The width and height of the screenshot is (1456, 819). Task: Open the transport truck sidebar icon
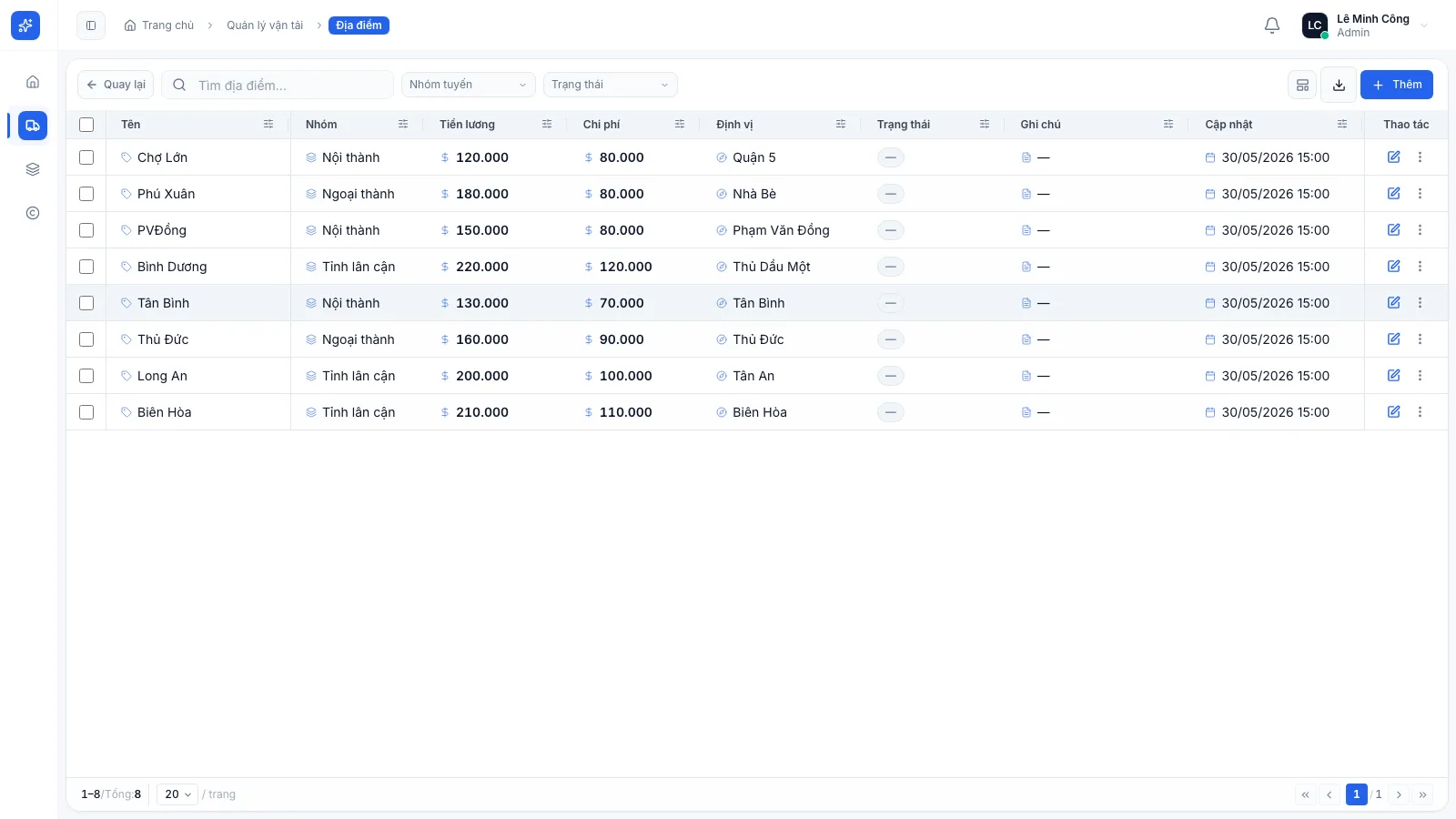33,126
